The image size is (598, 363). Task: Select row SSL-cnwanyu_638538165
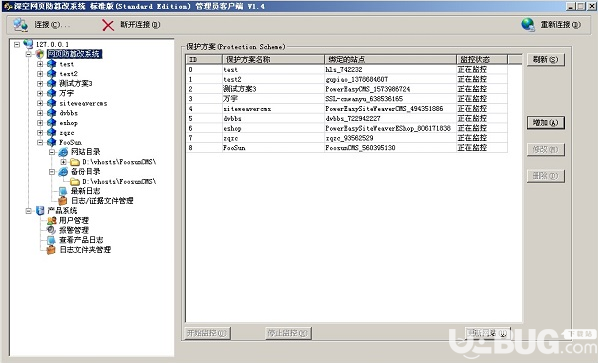(x=347, y=99)
